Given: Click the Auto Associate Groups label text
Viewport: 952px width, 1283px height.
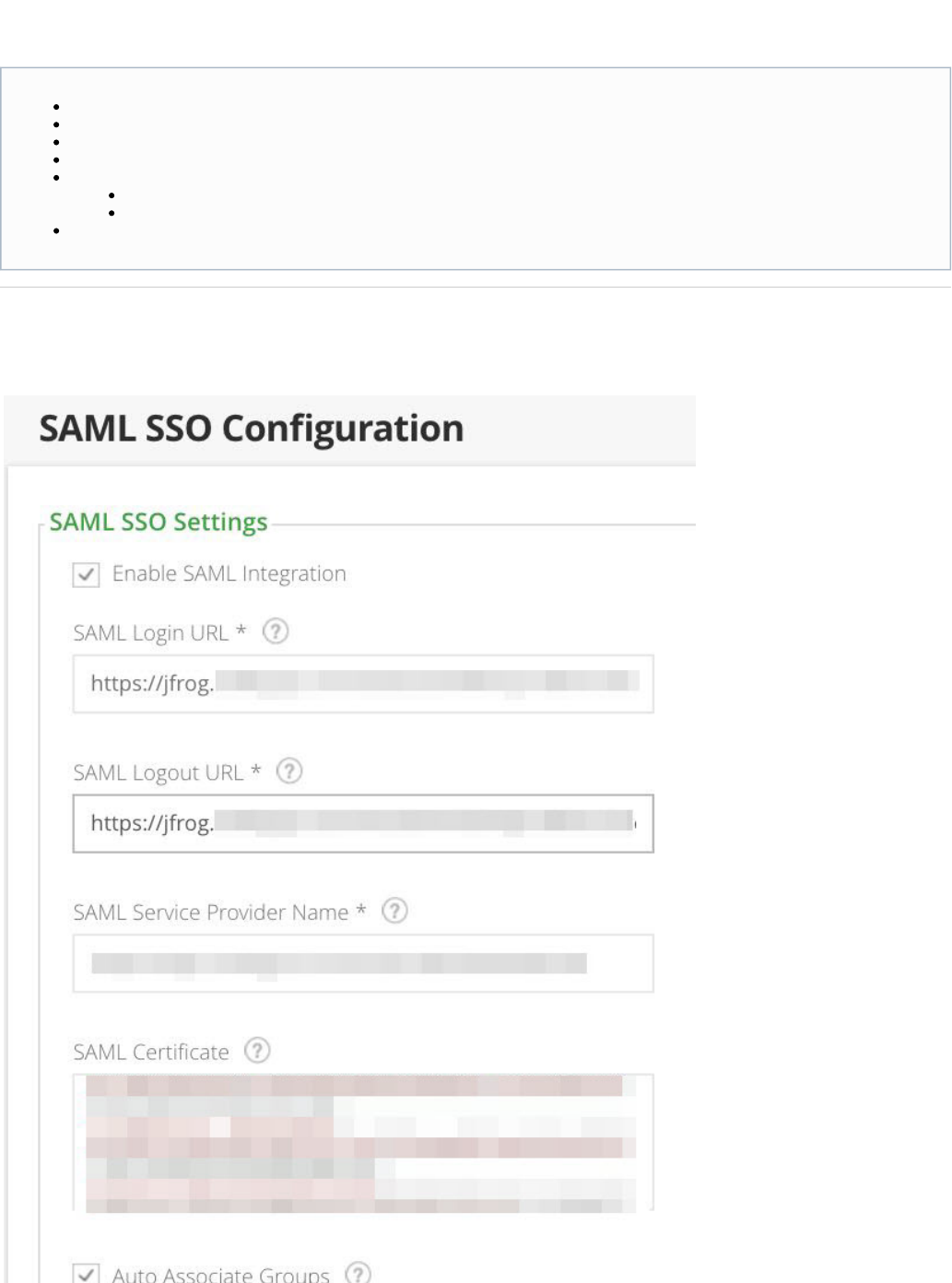Looking at the screenshot, I should point(220,1274).
